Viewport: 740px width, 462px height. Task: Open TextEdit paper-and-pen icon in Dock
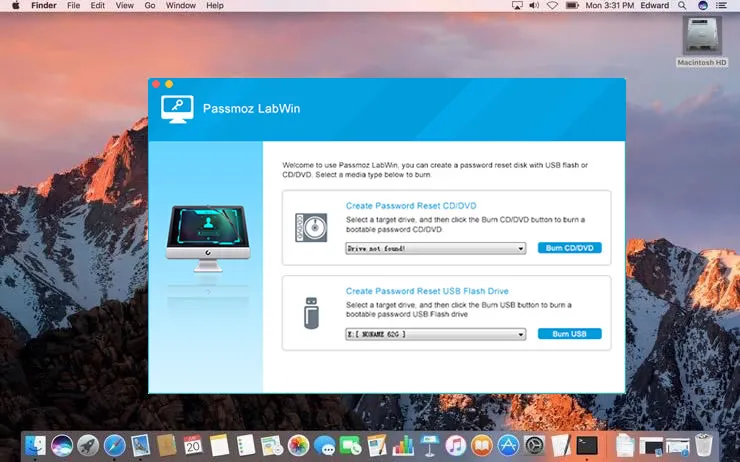561,445
